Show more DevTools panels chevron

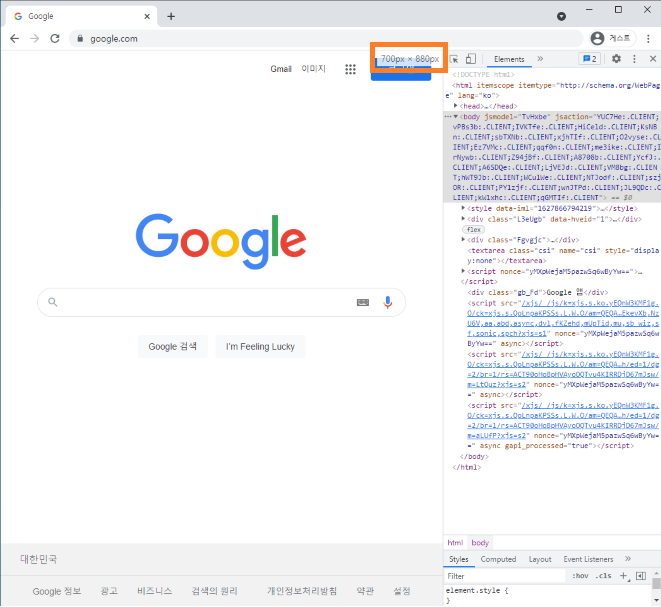[x=540, y=59]
